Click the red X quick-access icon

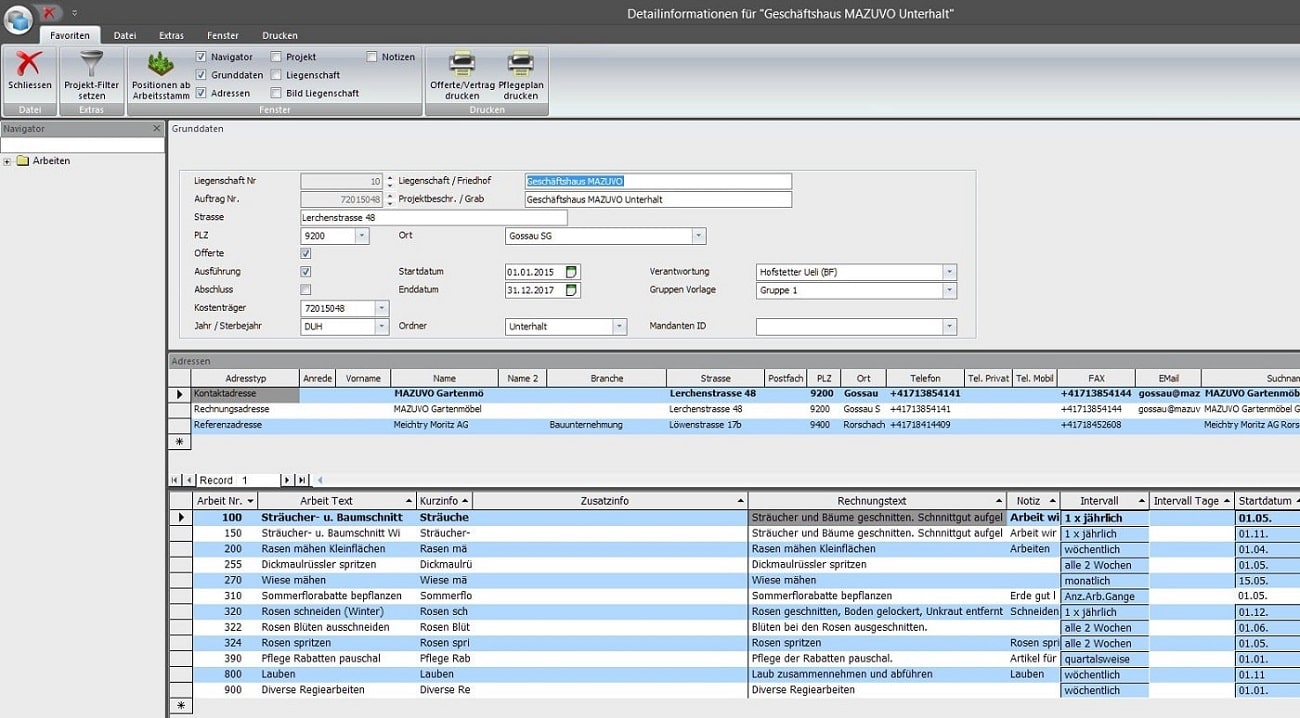tap(48, 12)
